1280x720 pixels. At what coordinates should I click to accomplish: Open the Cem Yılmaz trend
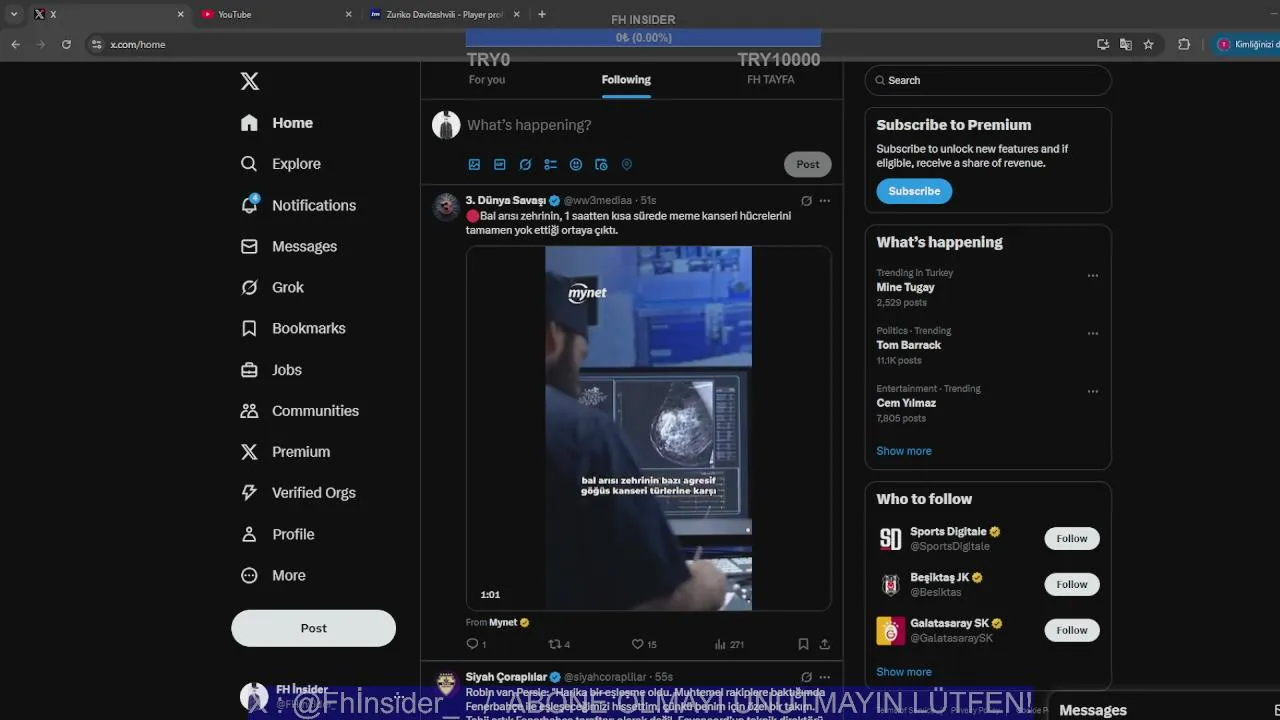coord(906,403)
